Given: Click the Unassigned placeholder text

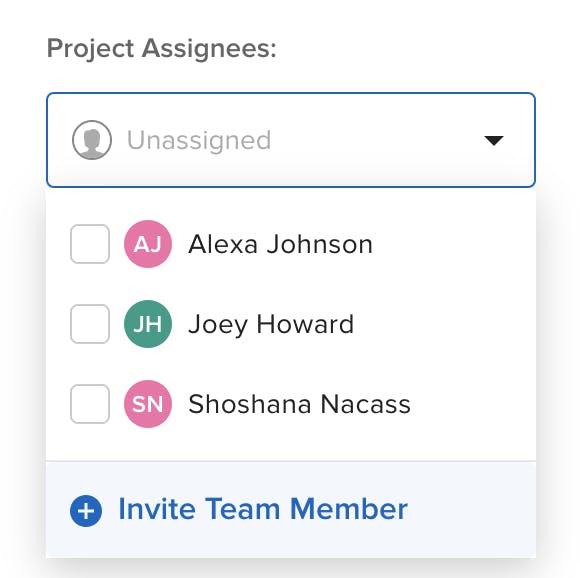Looking at the screenshot, I should tap(199, 140).
